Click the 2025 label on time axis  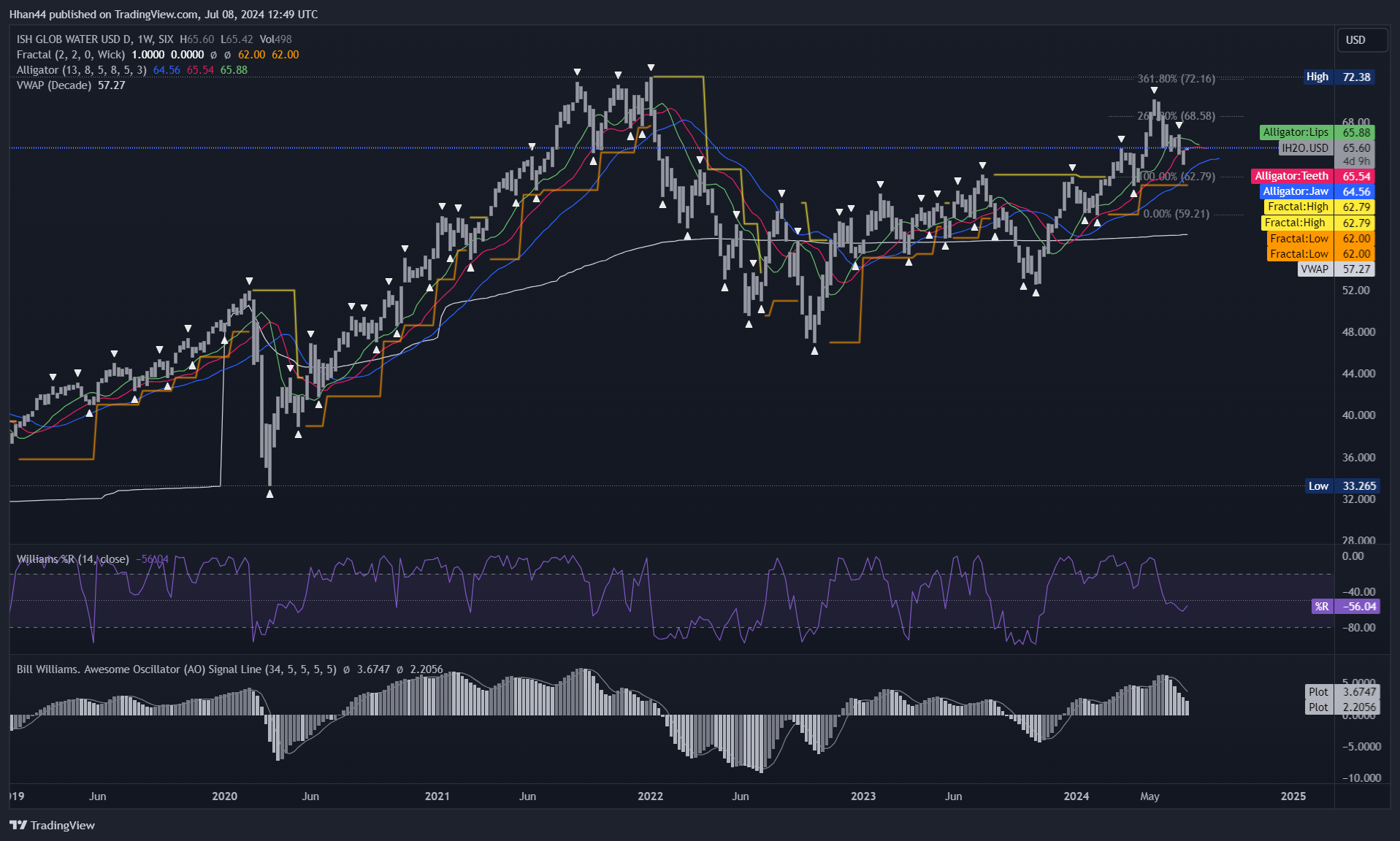(x=1293, y=796)
